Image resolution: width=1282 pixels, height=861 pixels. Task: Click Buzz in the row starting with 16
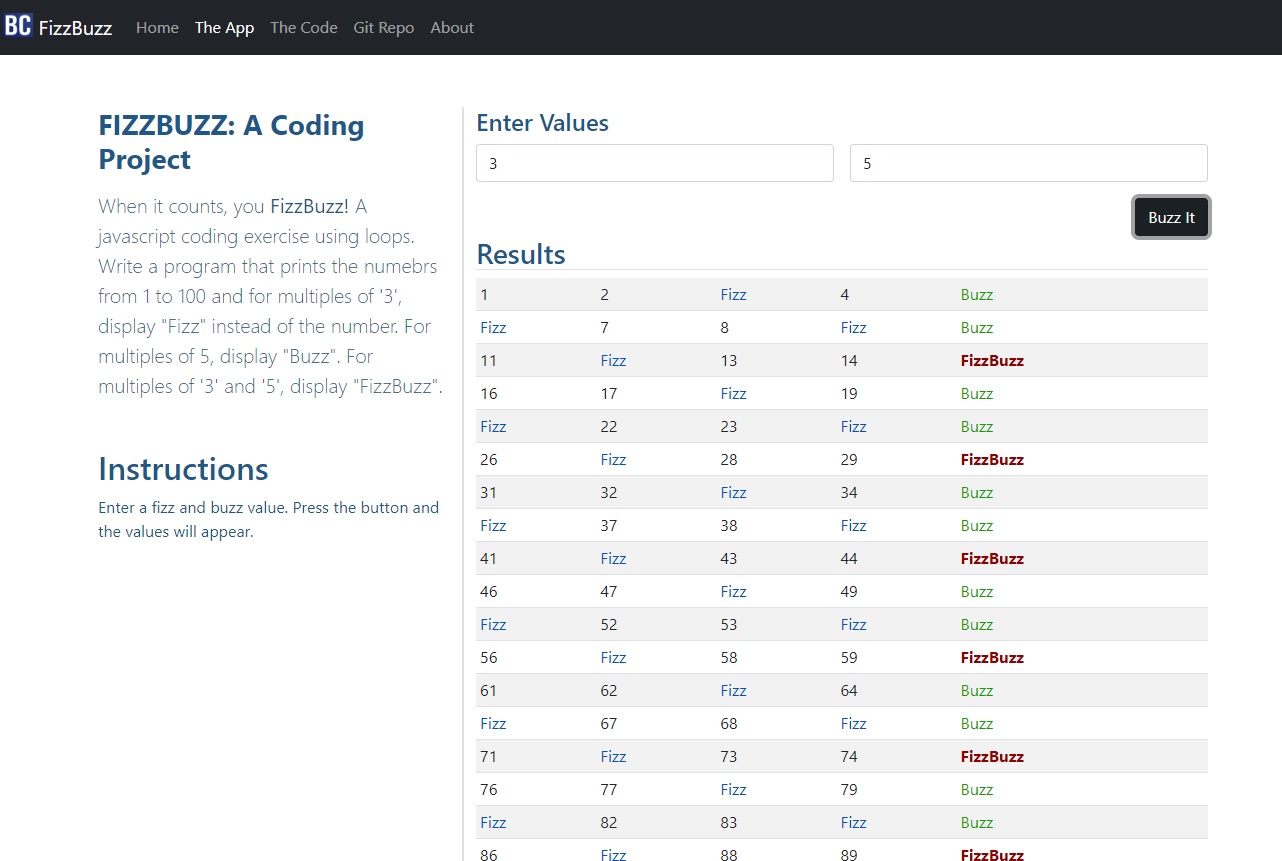(977, 394)
